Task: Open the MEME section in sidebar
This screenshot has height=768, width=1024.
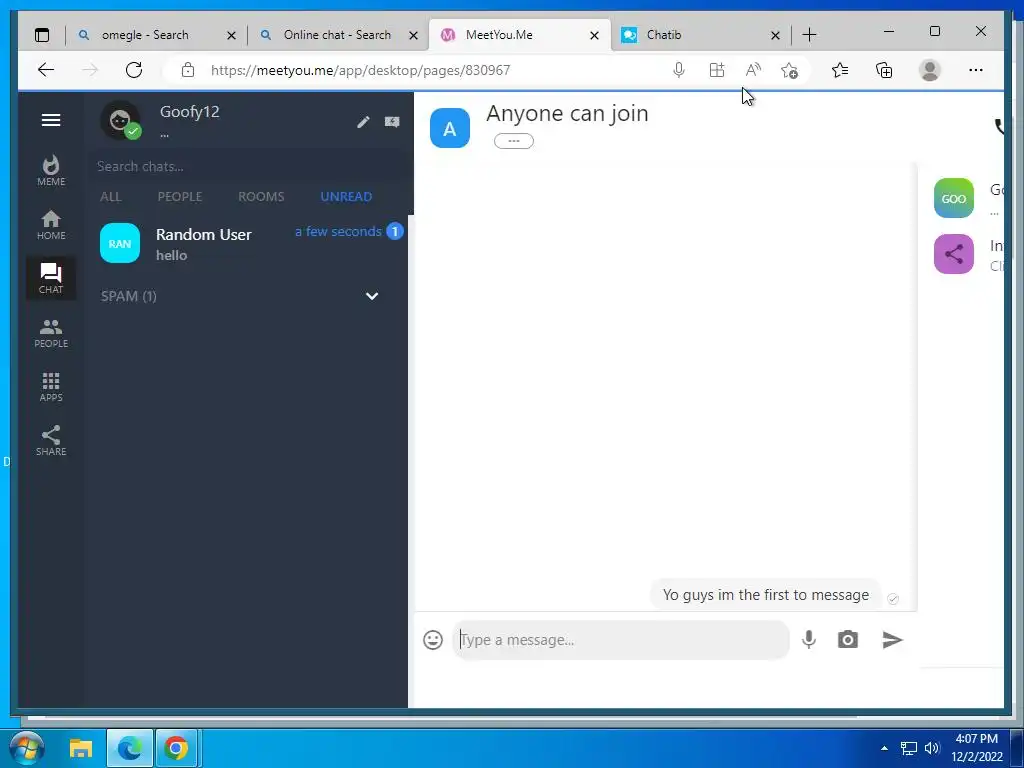Action: [51, 171]
